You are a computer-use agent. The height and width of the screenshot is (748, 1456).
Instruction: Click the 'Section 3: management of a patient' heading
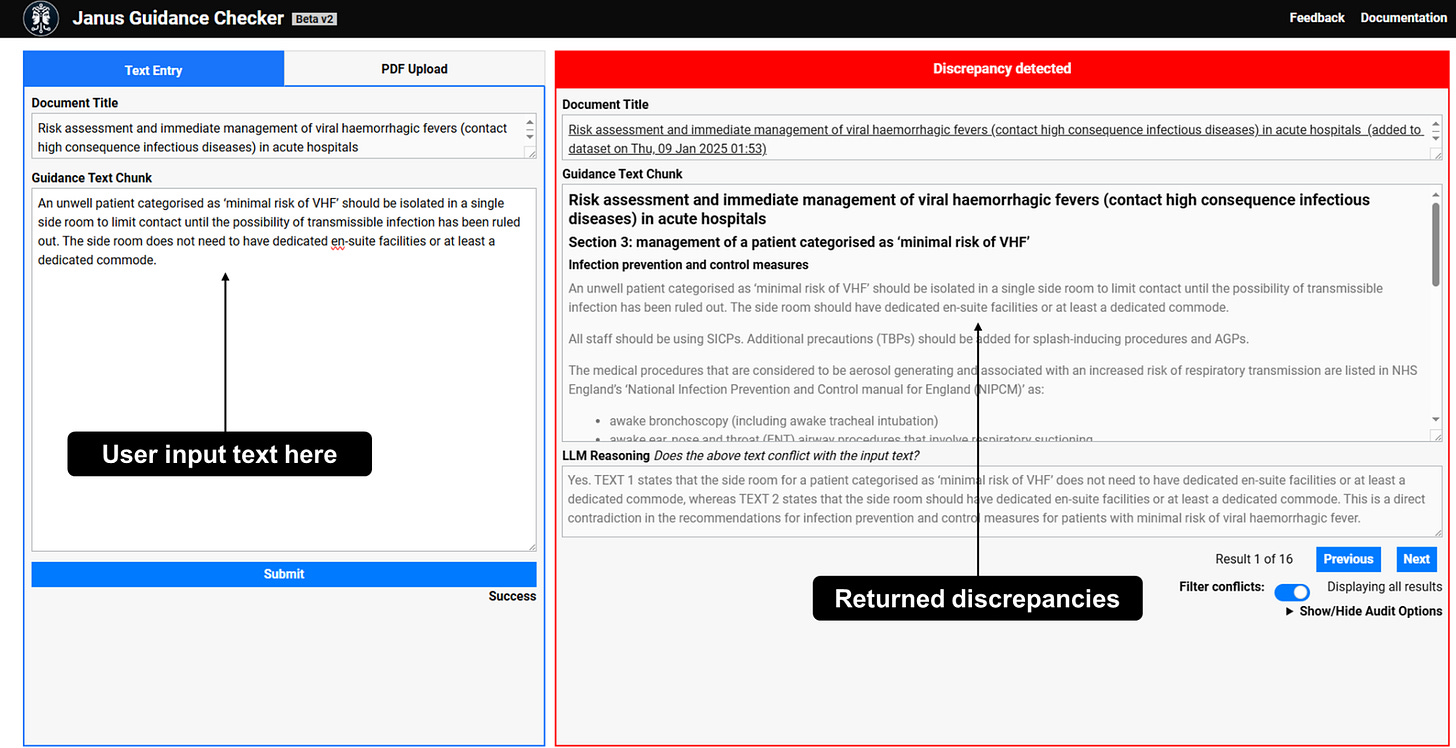coord(799,242)
